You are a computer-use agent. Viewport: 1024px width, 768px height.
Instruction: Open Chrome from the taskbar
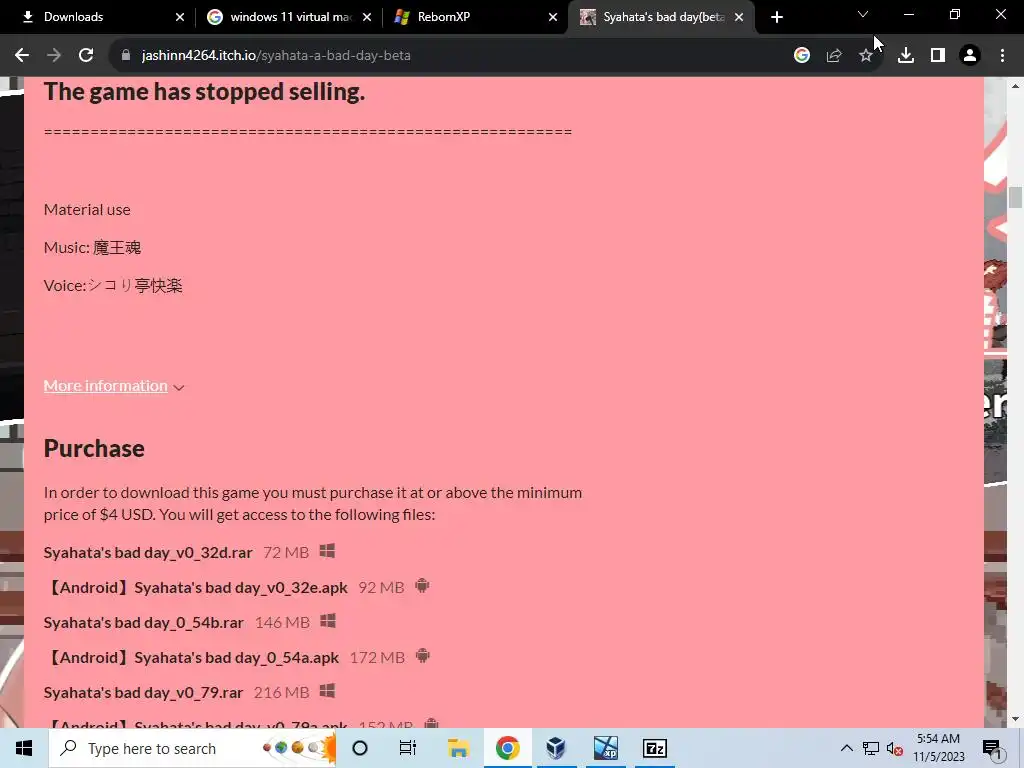pos(507,748)
